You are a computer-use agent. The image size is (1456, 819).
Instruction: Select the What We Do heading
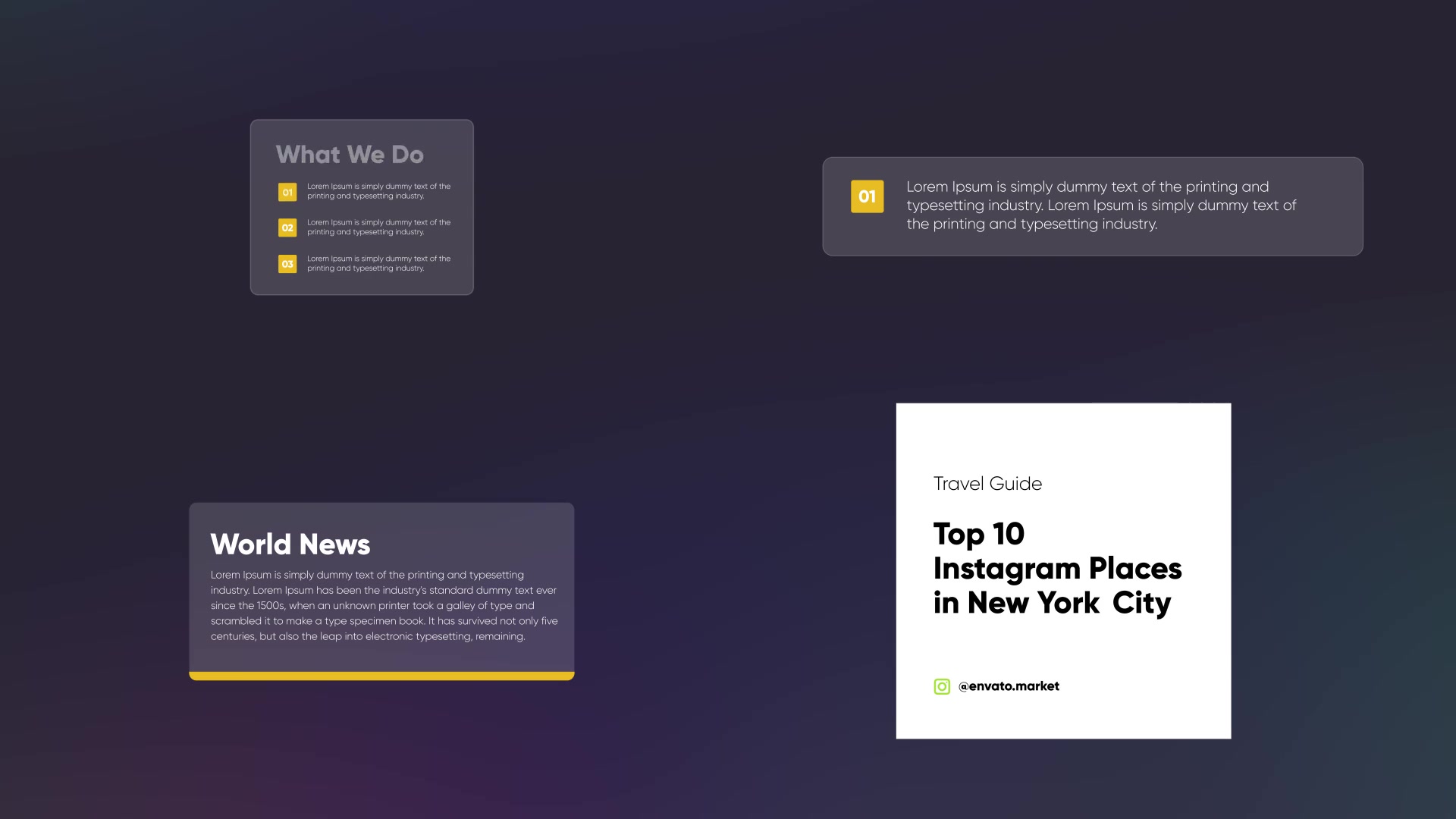click(350, 155)
